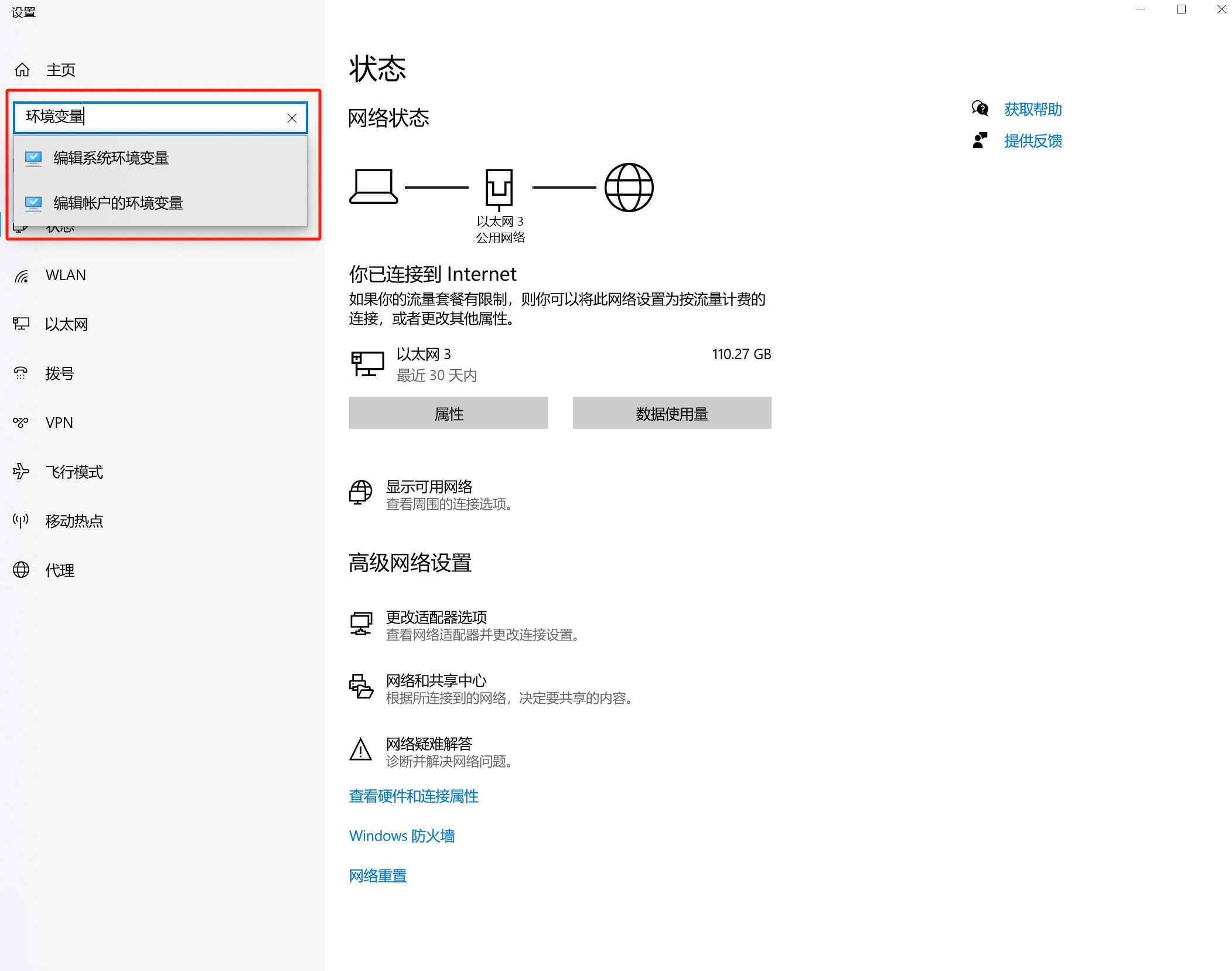Click the Home icon beside 主页

tap(22, 70)
